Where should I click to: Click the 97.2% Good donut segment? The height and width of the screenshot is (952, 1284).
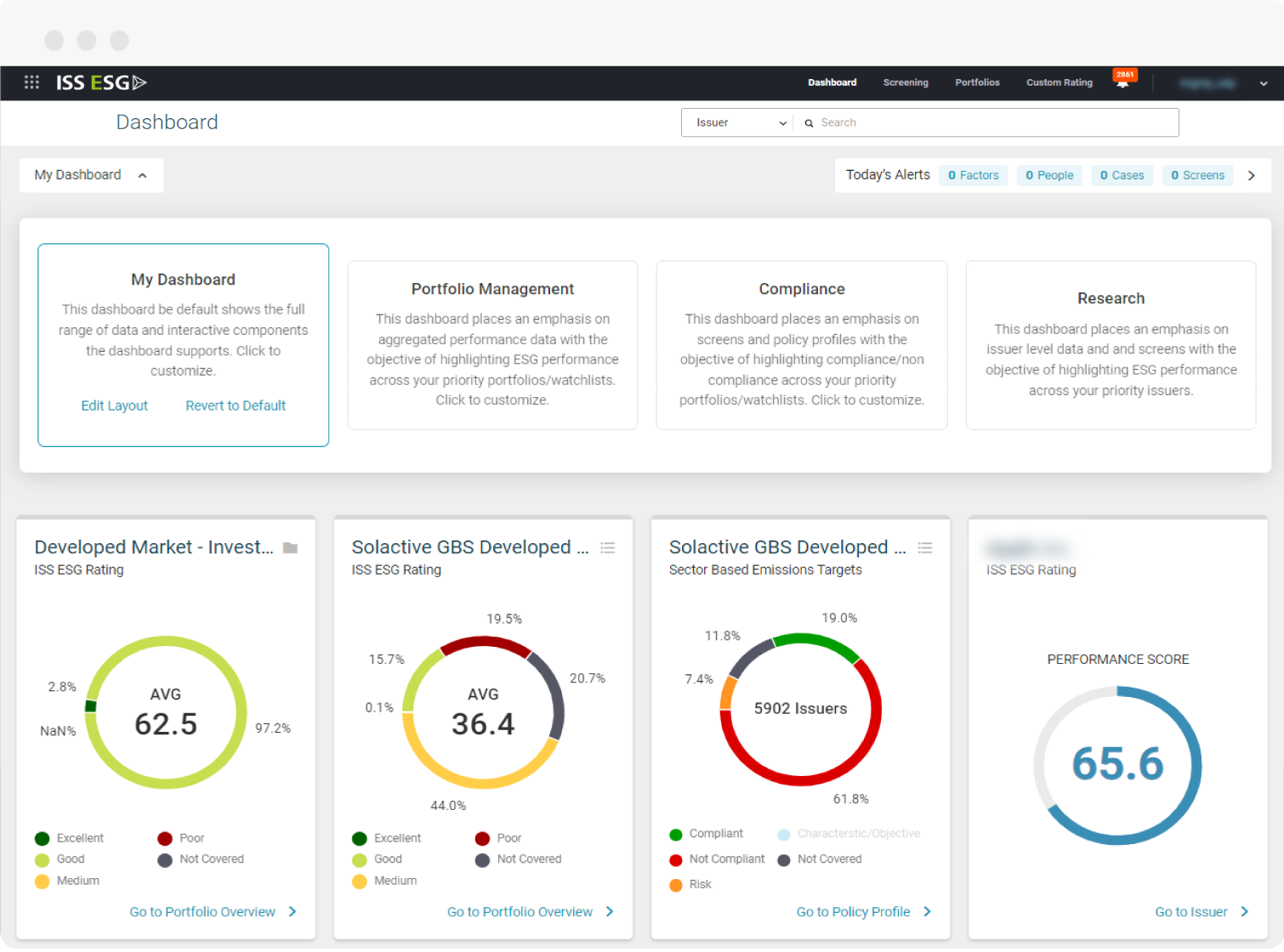[241, 712]
